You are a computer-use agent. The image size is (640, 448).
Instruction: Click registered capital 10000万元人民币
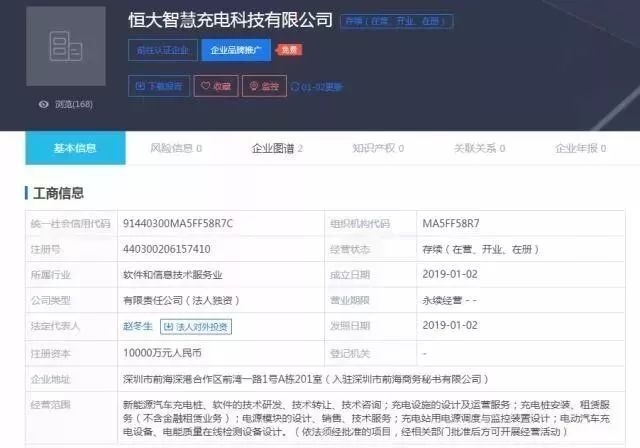point(162,353)
